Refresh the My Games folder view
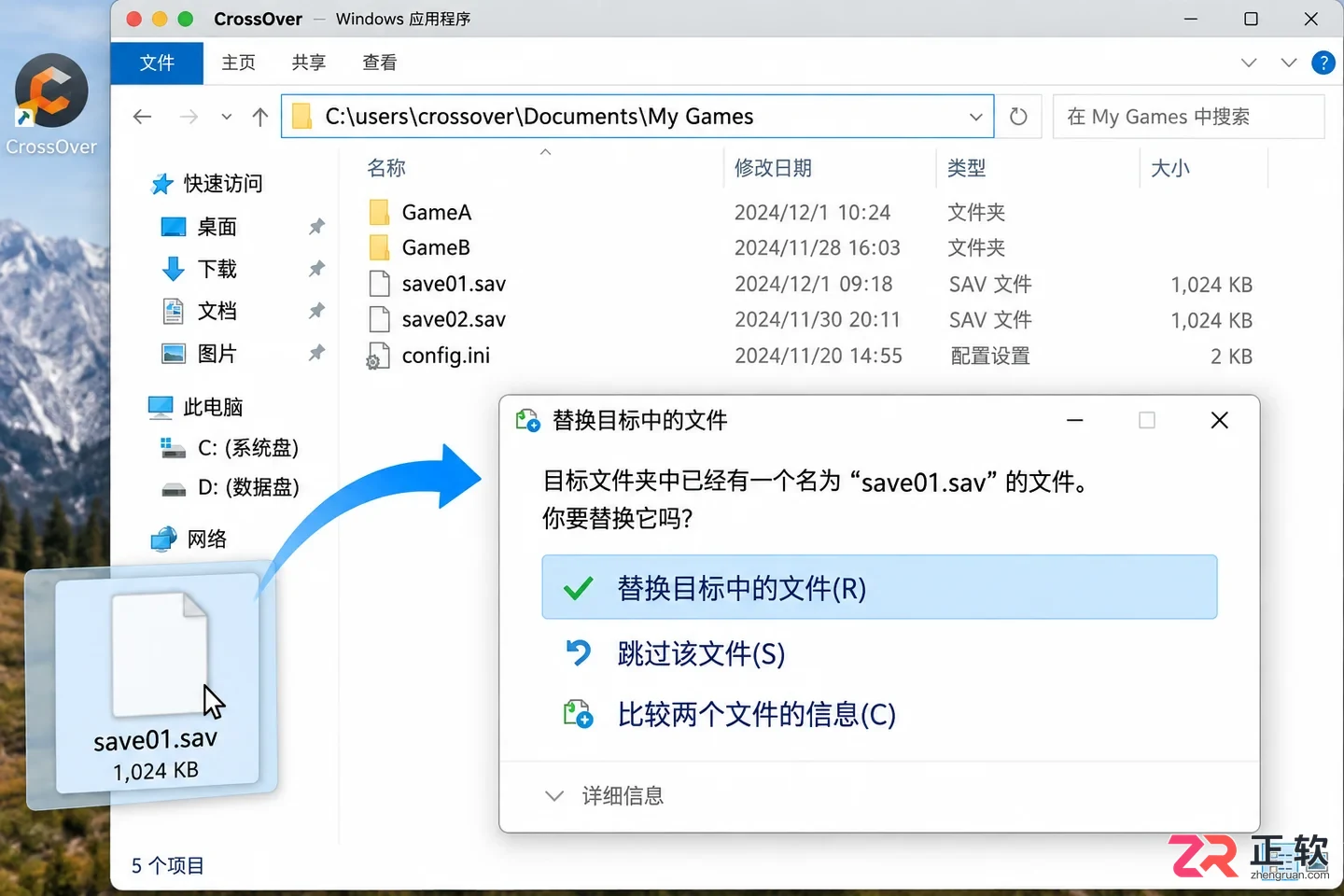 coord(1018,117)
